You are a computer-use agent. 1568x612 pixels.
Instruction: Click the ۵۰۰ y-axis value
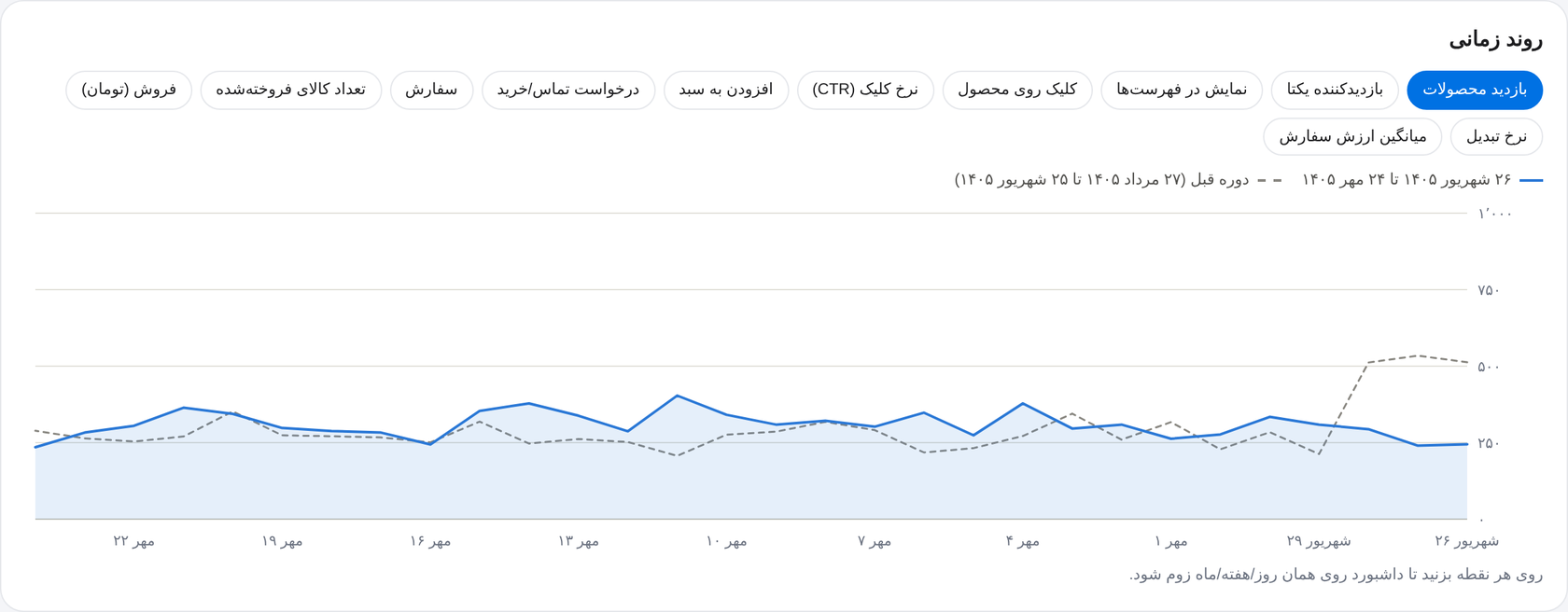click(1489, 367)
